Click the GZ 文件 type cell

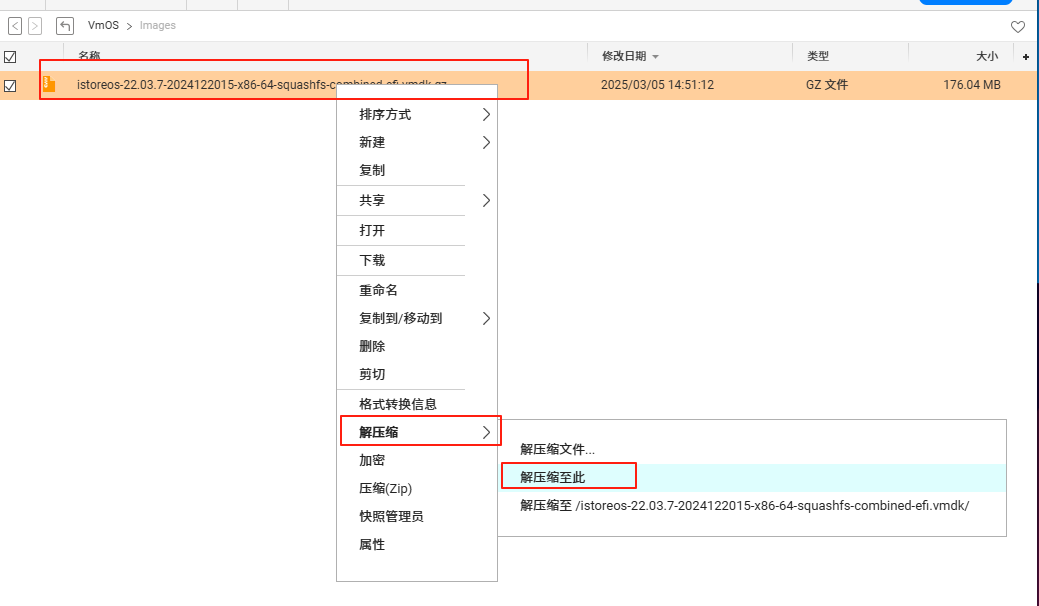[x=827, y=85]
